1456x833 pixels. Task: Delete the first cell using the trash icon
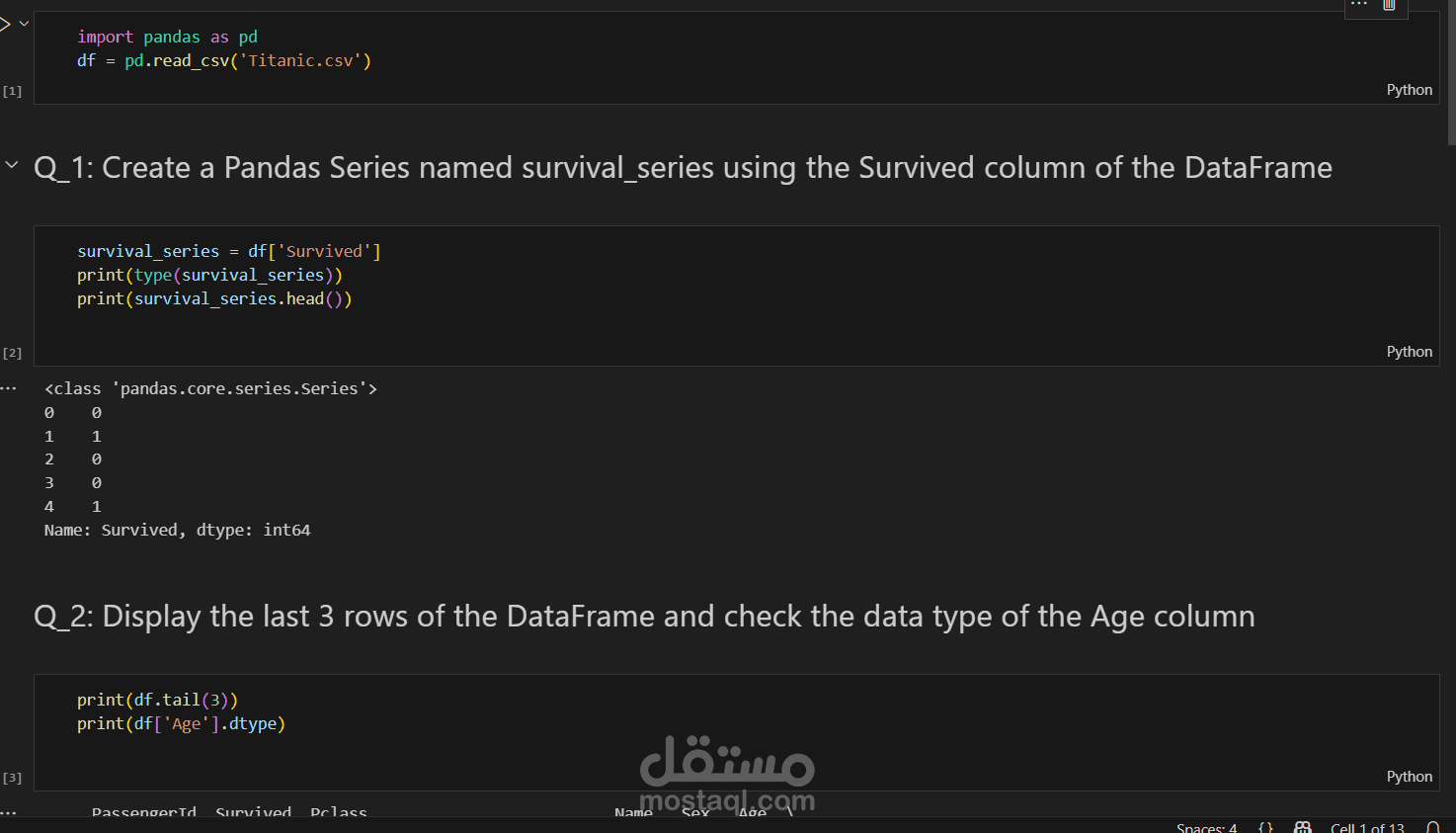click(1389, 5)
